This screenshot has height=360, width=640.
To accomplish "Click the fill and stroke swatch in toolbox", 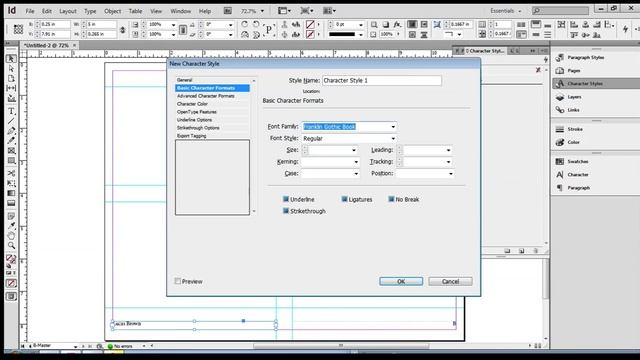I will 11,259.
